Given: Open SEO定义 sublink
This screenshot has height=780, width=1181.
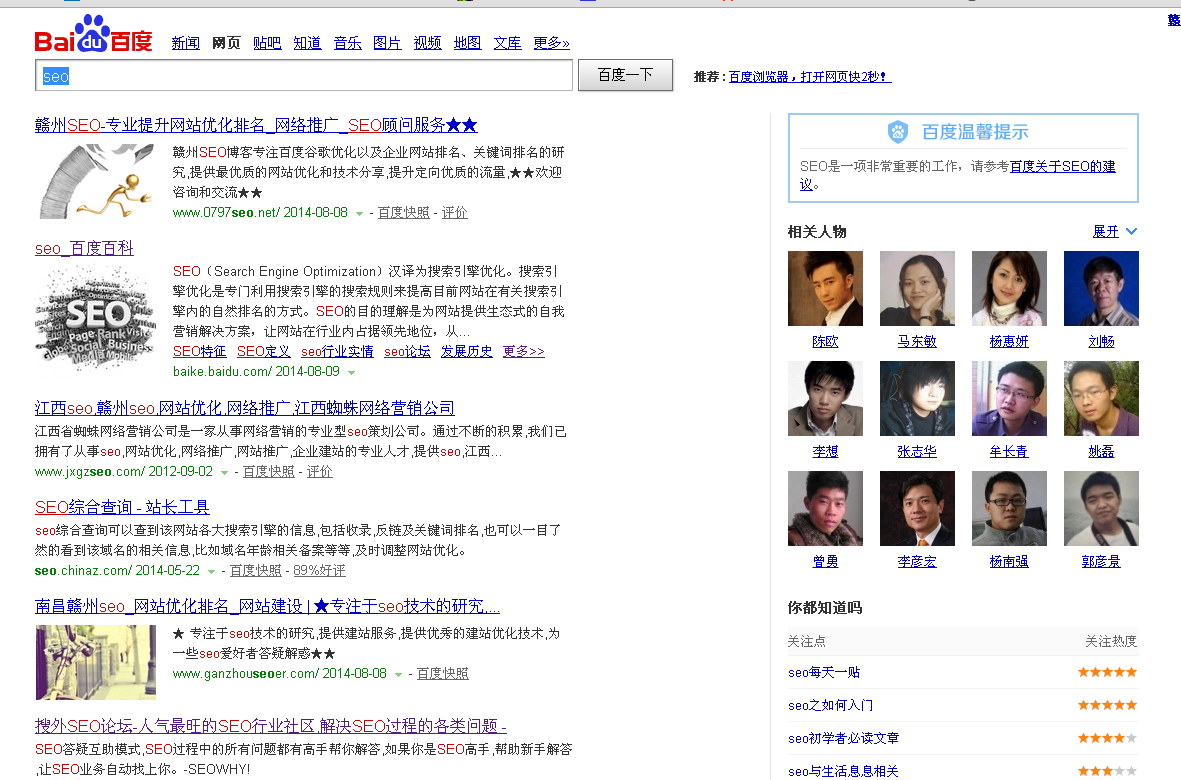Looking at the screenshot, I should click(x=264, y=352).
